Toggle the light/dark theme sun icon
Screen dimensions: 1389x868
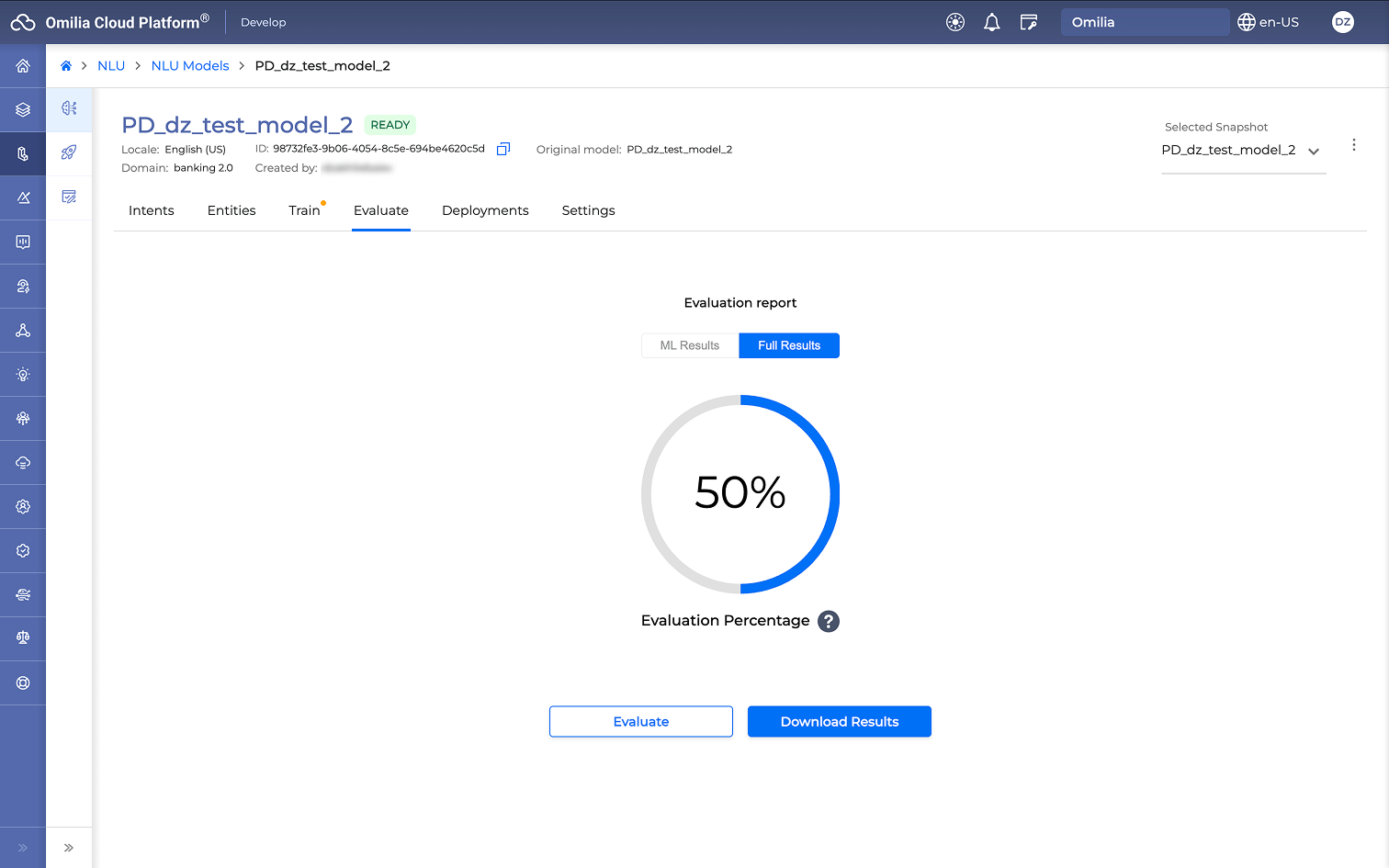(955, 23)
